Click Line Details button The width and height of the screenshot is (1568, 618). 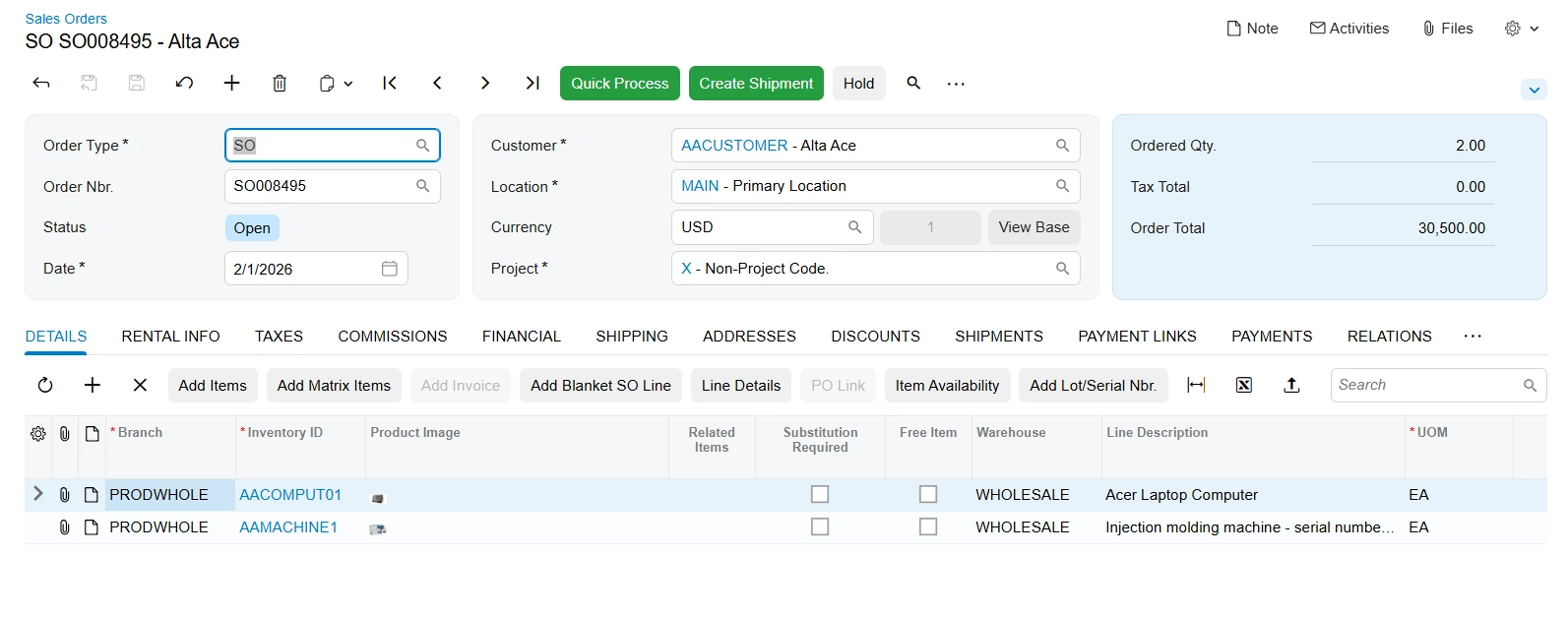[741, 386]
